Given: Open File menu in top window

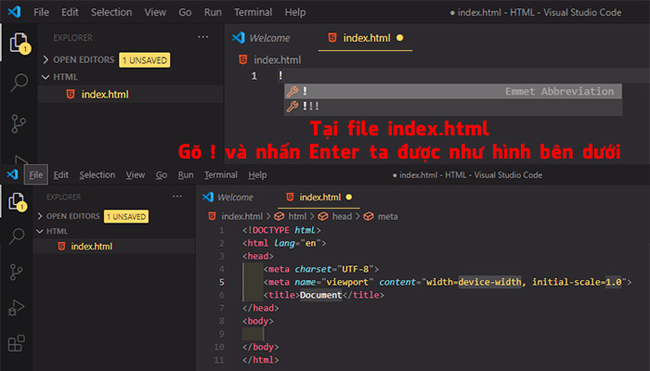Looking at the screenshot, I should coord(41,12).
